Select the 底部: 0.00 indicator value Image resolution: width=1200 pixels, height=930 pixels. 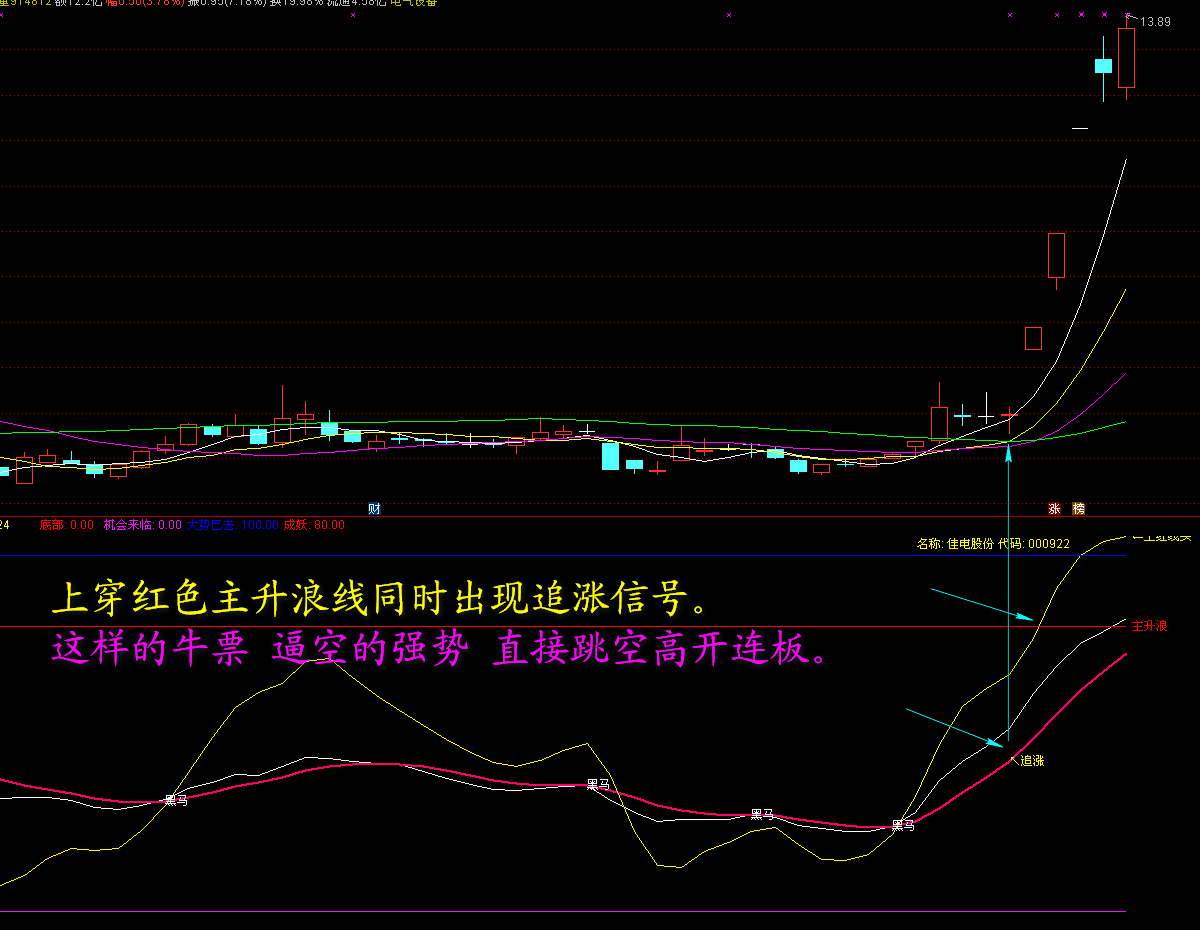click(66, 524)
